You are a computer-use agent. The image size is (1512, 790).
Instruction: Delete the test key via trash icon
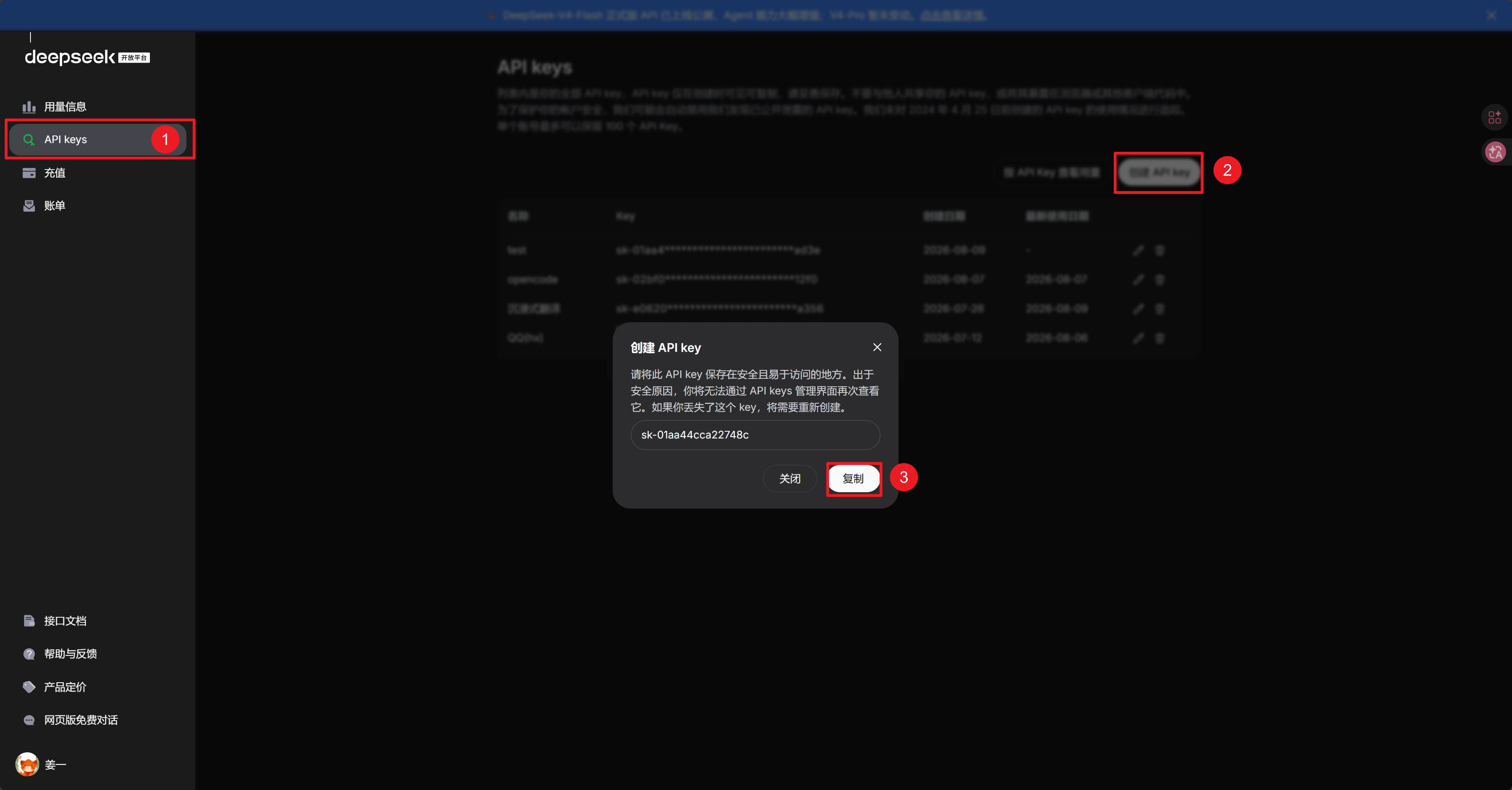click(1159, 251)
